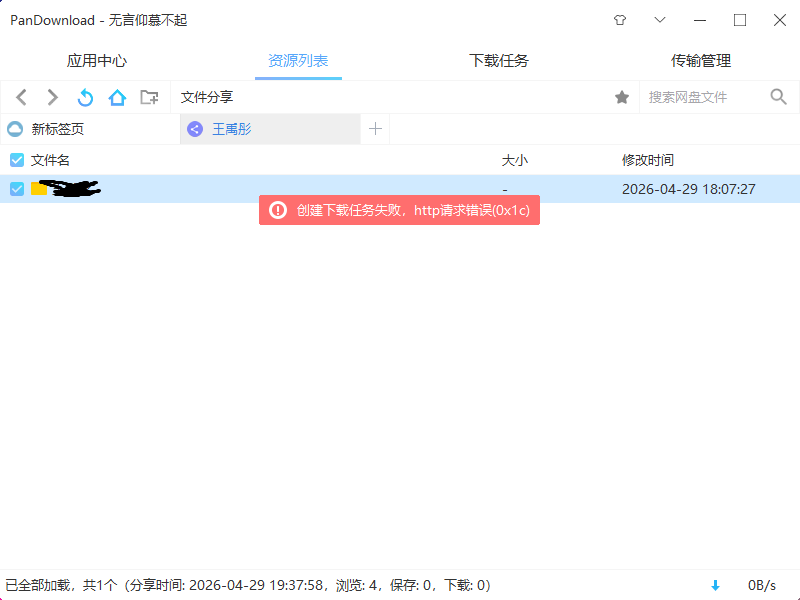Click the theme skin icon in title bar
This screenshot has height=600, width=800.
coord(619,20)
